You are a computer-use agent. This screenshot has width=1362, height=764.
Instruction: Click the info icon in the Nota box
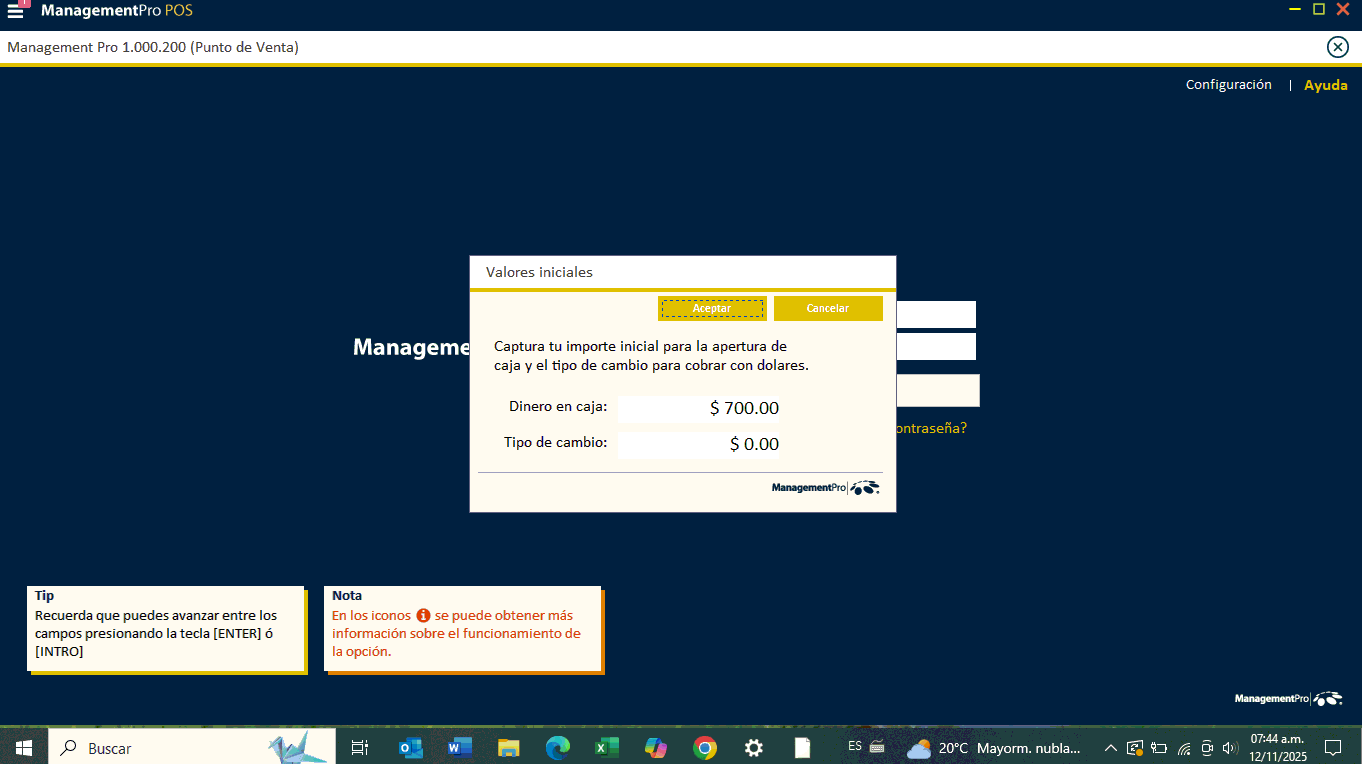[x=423, y=616]
